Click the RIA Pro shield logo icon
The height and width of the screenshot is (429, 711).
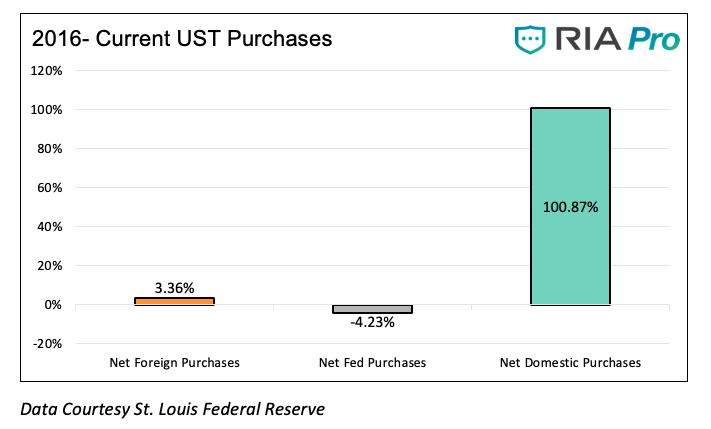pos(530,39)
